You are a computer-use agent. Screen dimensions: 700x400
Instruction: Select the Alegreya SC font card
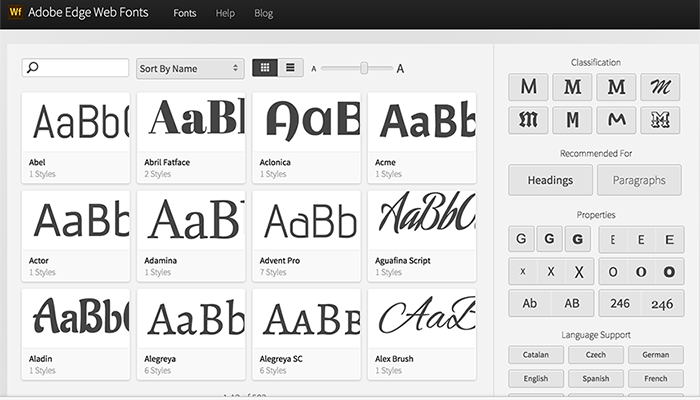pos(306,334)
